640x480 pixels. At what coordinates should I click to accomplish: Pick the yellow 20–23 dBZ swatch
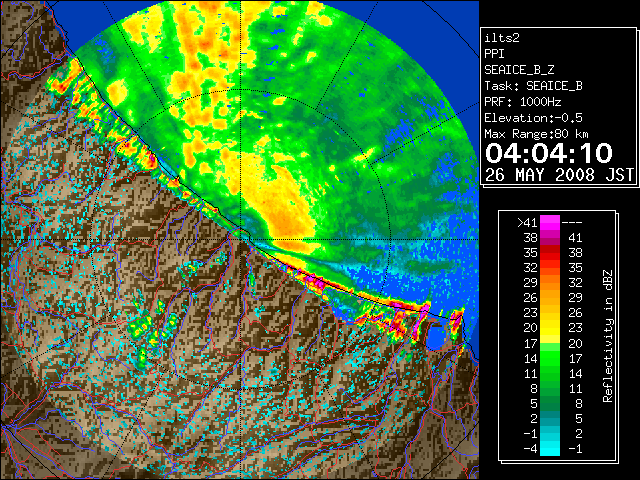(550, 328)
